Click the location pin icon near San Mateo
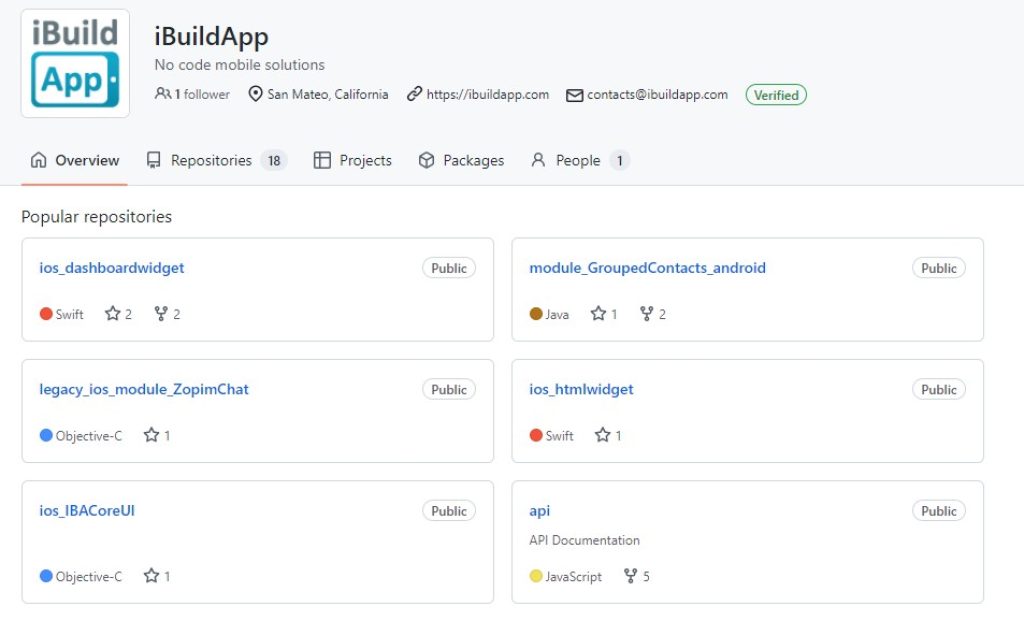The width and height of the screenshot is (1024, 621). pos(254,94)
